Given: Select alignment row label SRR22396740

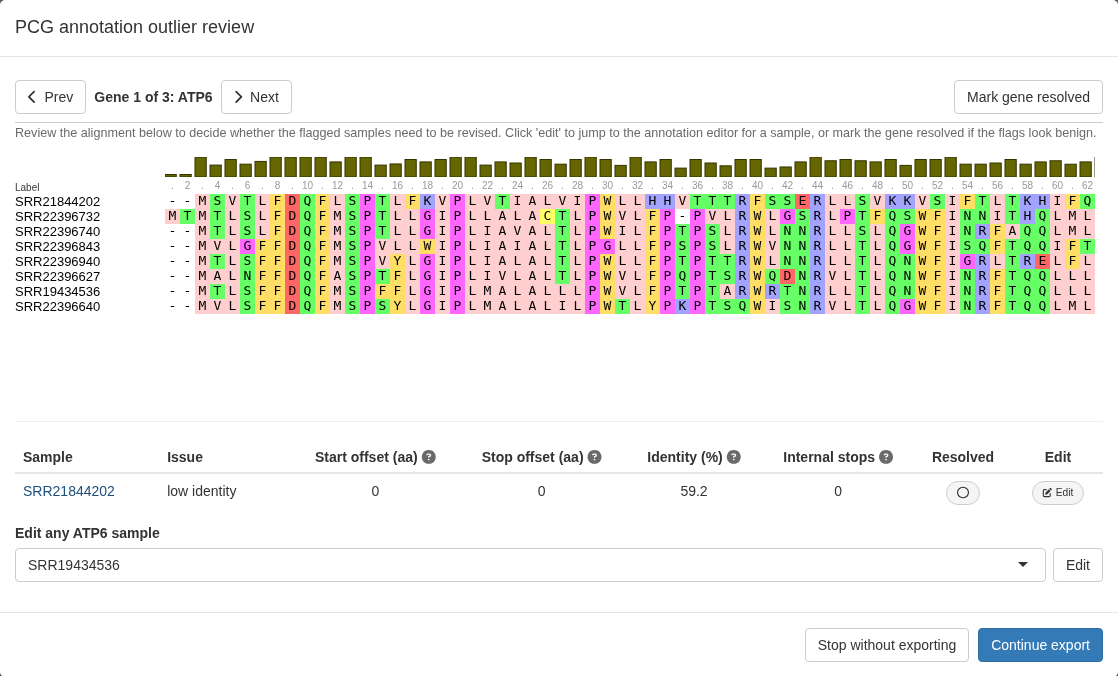Looking at the screenshot, I should [x=58, y=232].
